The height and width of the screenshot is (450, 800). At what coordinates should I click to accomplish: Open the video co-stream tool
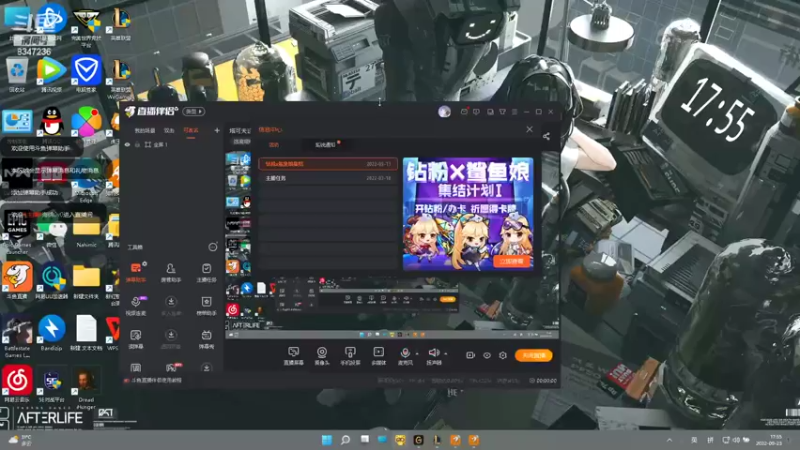136,305
